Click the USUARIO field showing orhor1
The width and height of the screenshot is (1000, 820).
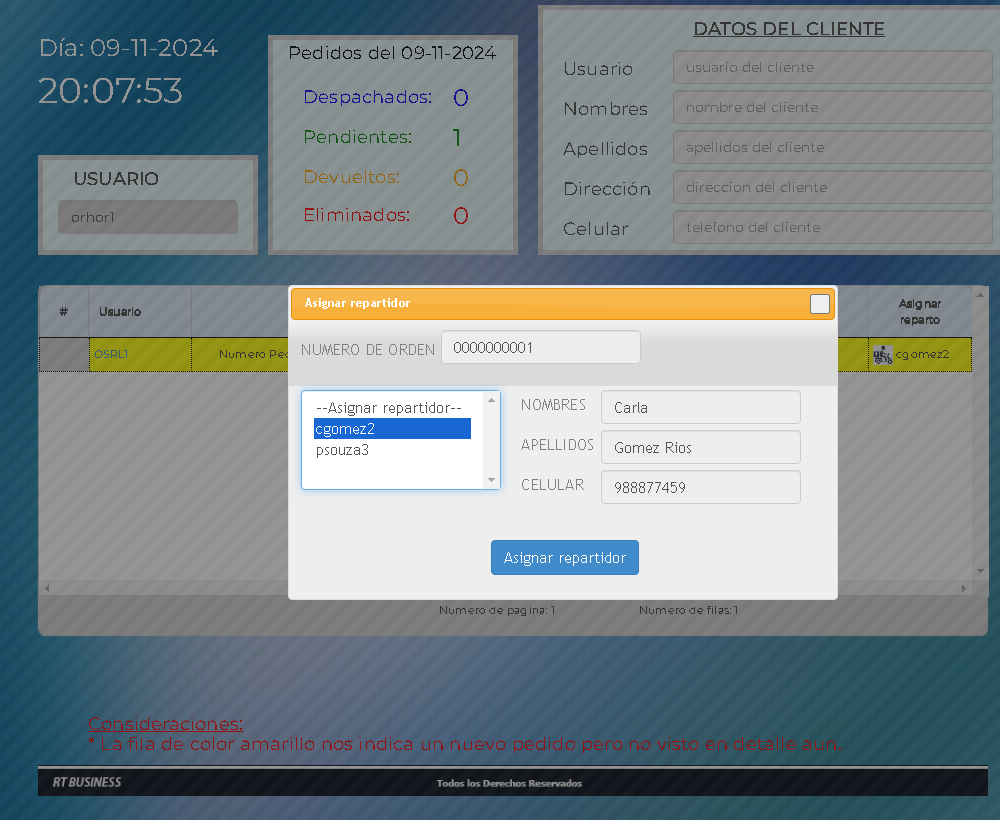148,217
